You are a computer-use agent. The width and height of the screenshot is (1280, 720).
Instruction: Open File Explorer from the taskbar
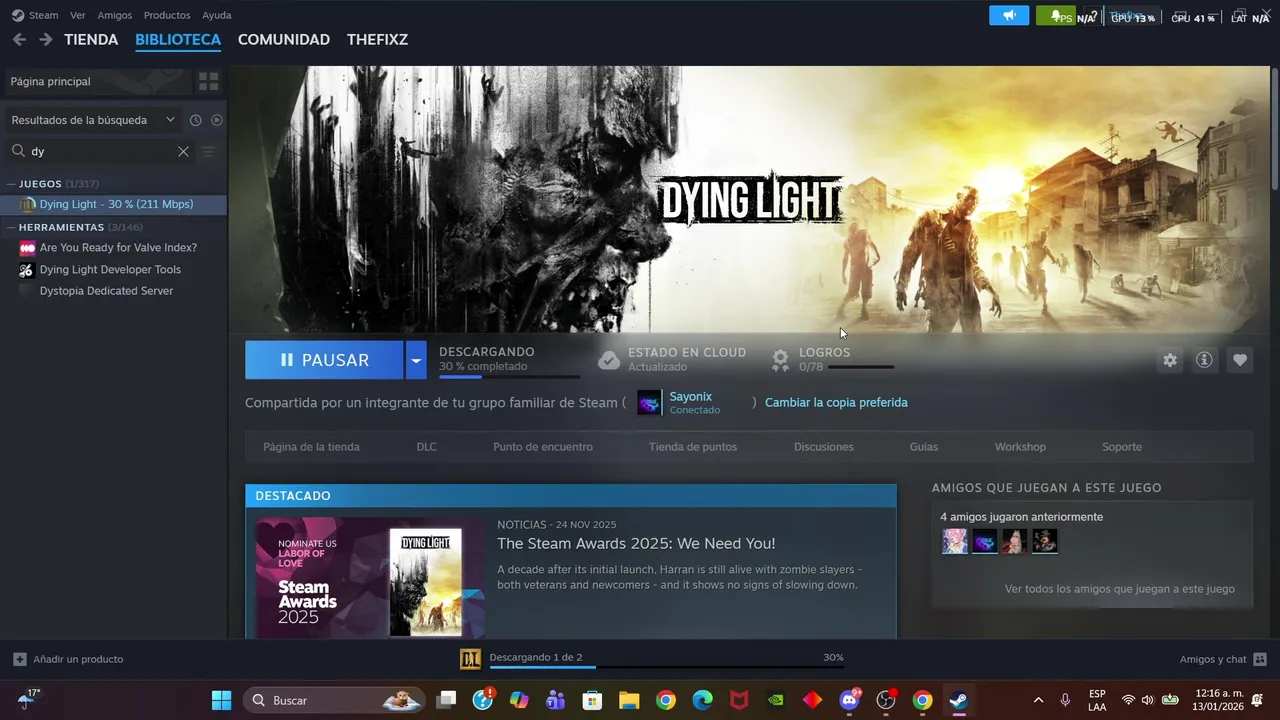629,700
